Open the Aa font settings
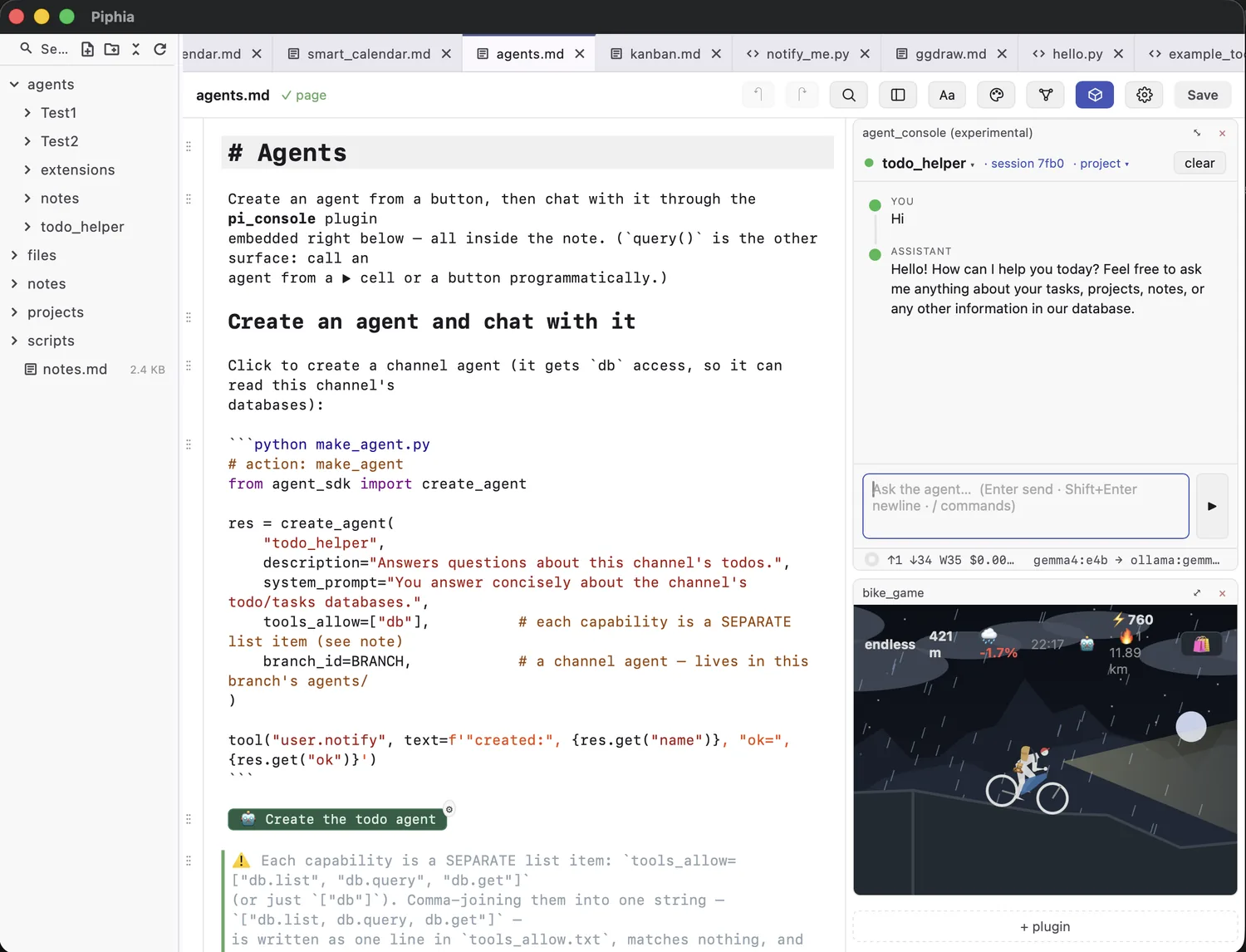The image size is (1246, 952). click(x=947, y=95)
